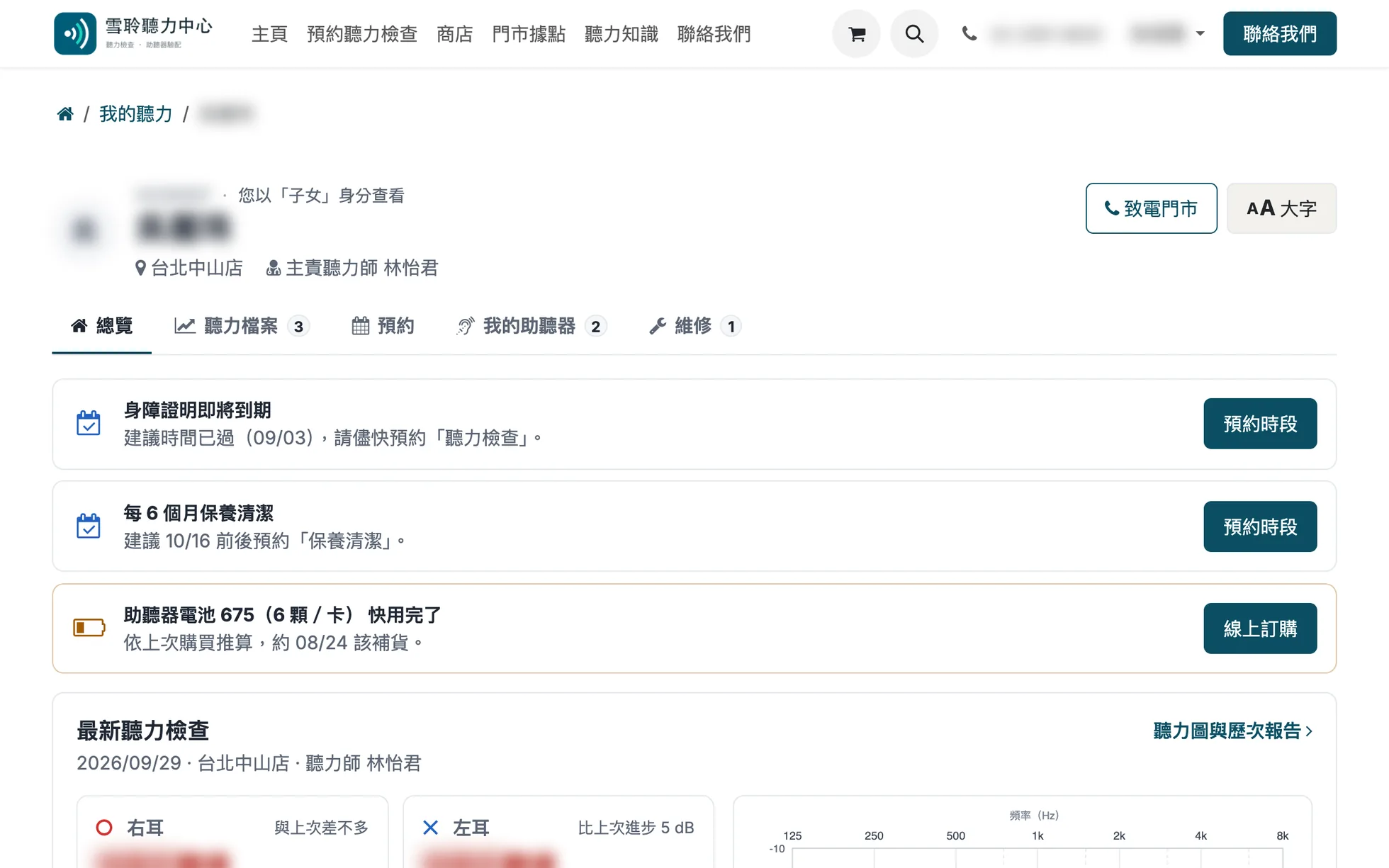
Task: Click 預約時段 for 保養清潔 reminder
Action: click(x=1260, y=526)
